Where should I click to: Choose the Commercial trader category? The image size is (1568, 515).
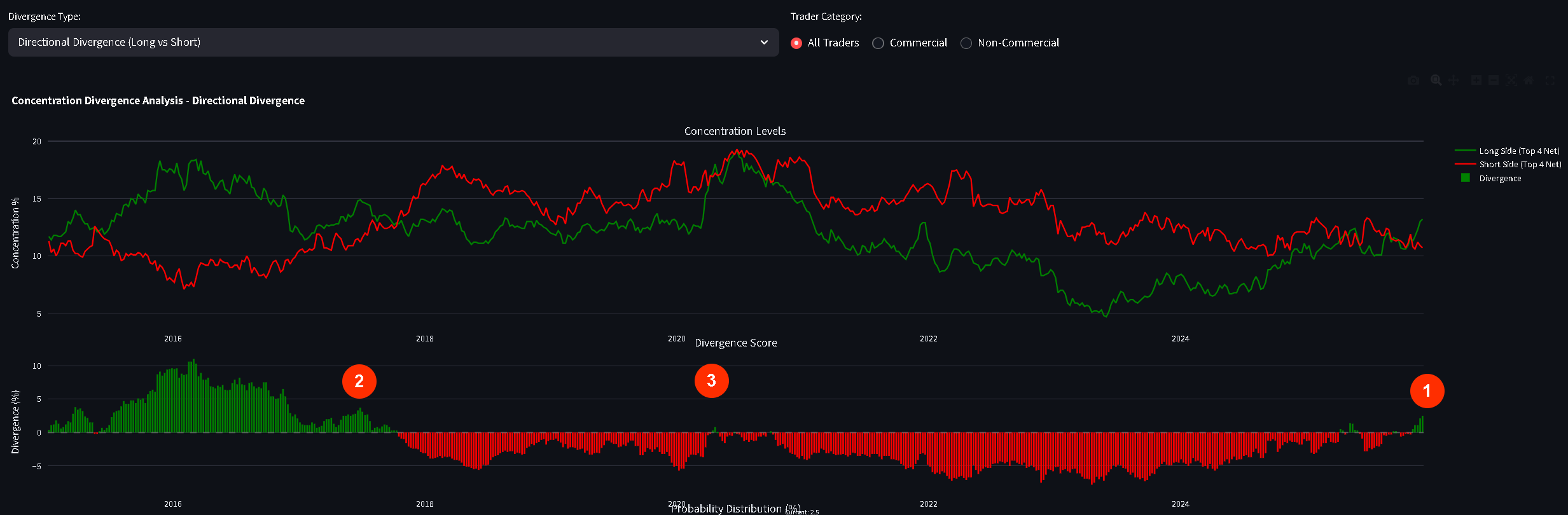point(910,43)
